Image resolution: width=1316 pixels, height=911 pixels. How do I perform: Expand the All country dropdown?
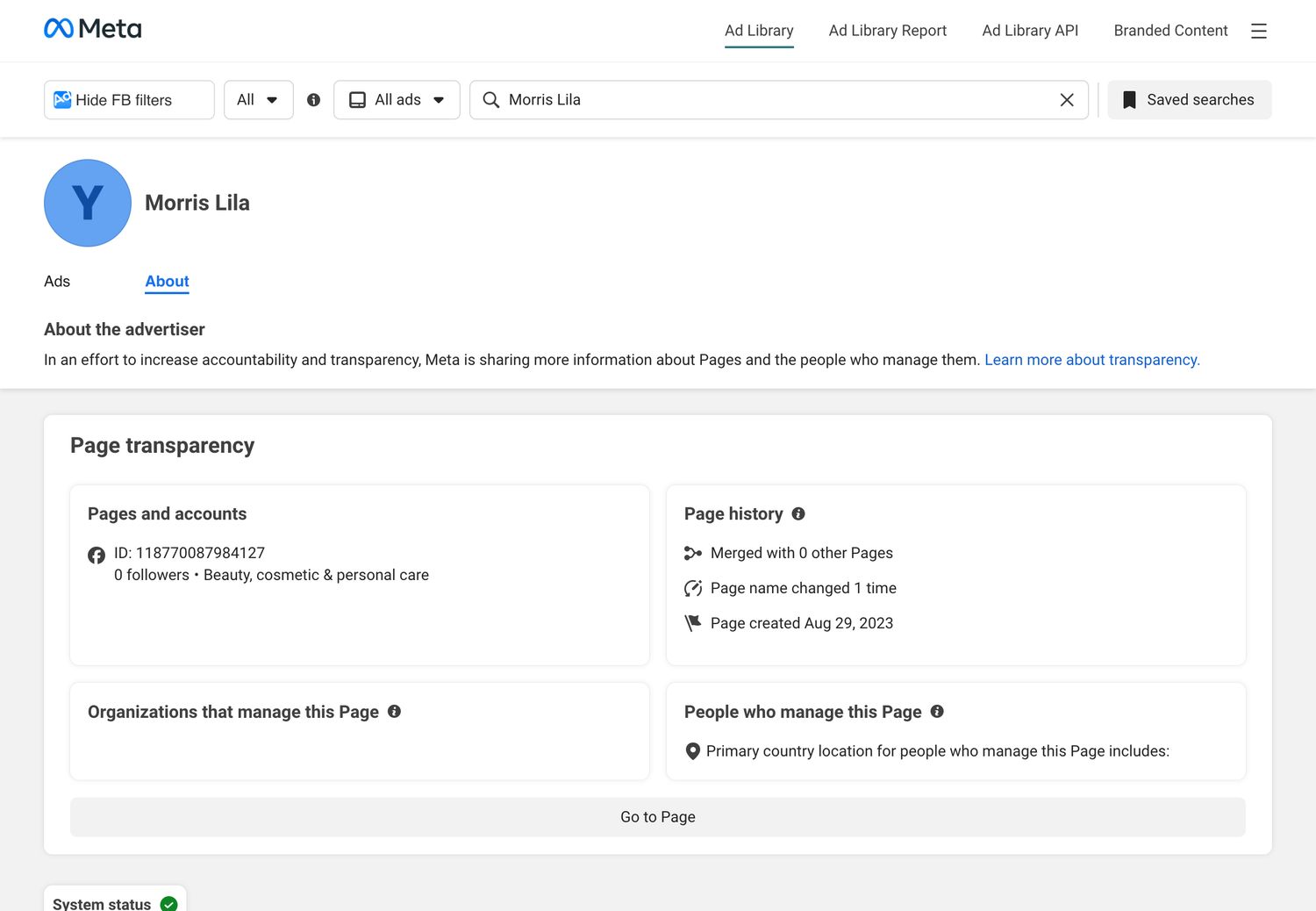tap(258, 100)
